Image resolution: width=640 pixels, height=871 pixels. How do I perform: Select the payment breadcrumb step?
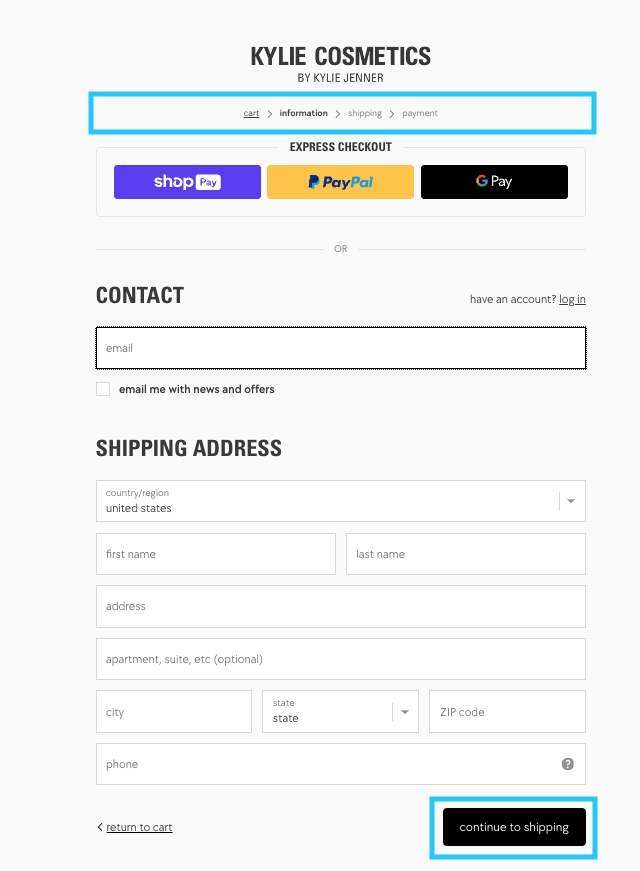[x=420, y=113]
